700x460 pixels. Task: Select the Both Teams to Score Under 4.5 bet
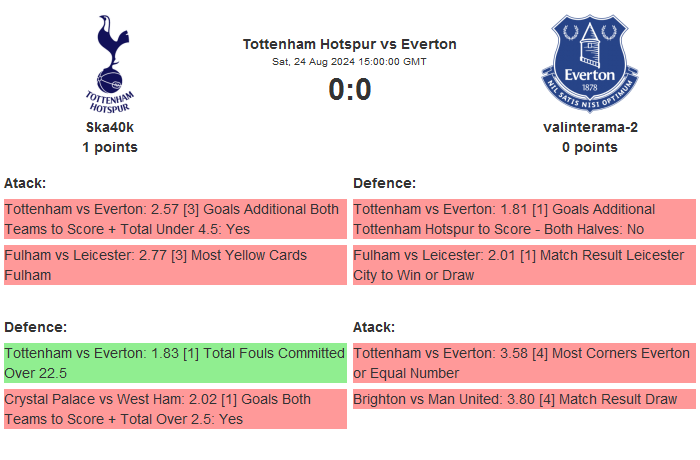tap(175, 219)
